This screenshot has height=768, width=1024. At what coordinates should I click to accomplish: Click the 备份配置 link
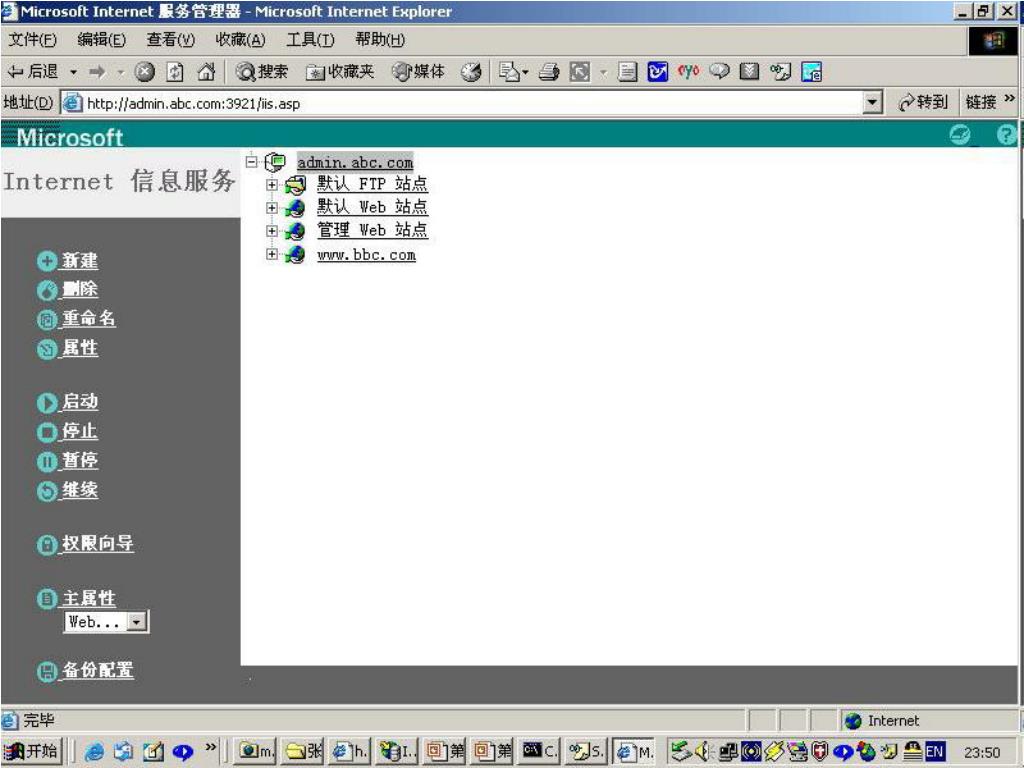98,671
